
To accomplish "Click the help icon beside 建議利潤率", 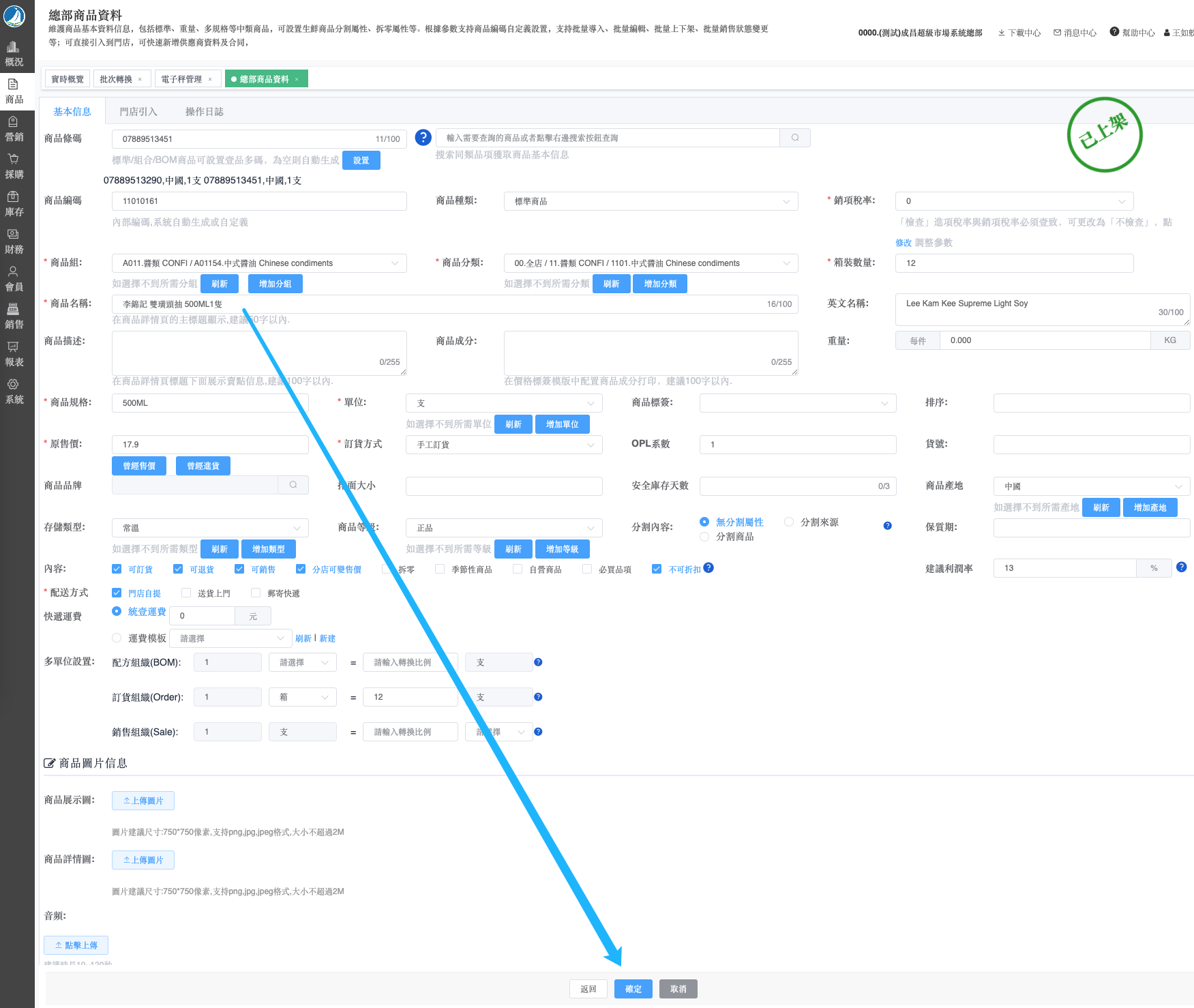I will (1182, 567).
